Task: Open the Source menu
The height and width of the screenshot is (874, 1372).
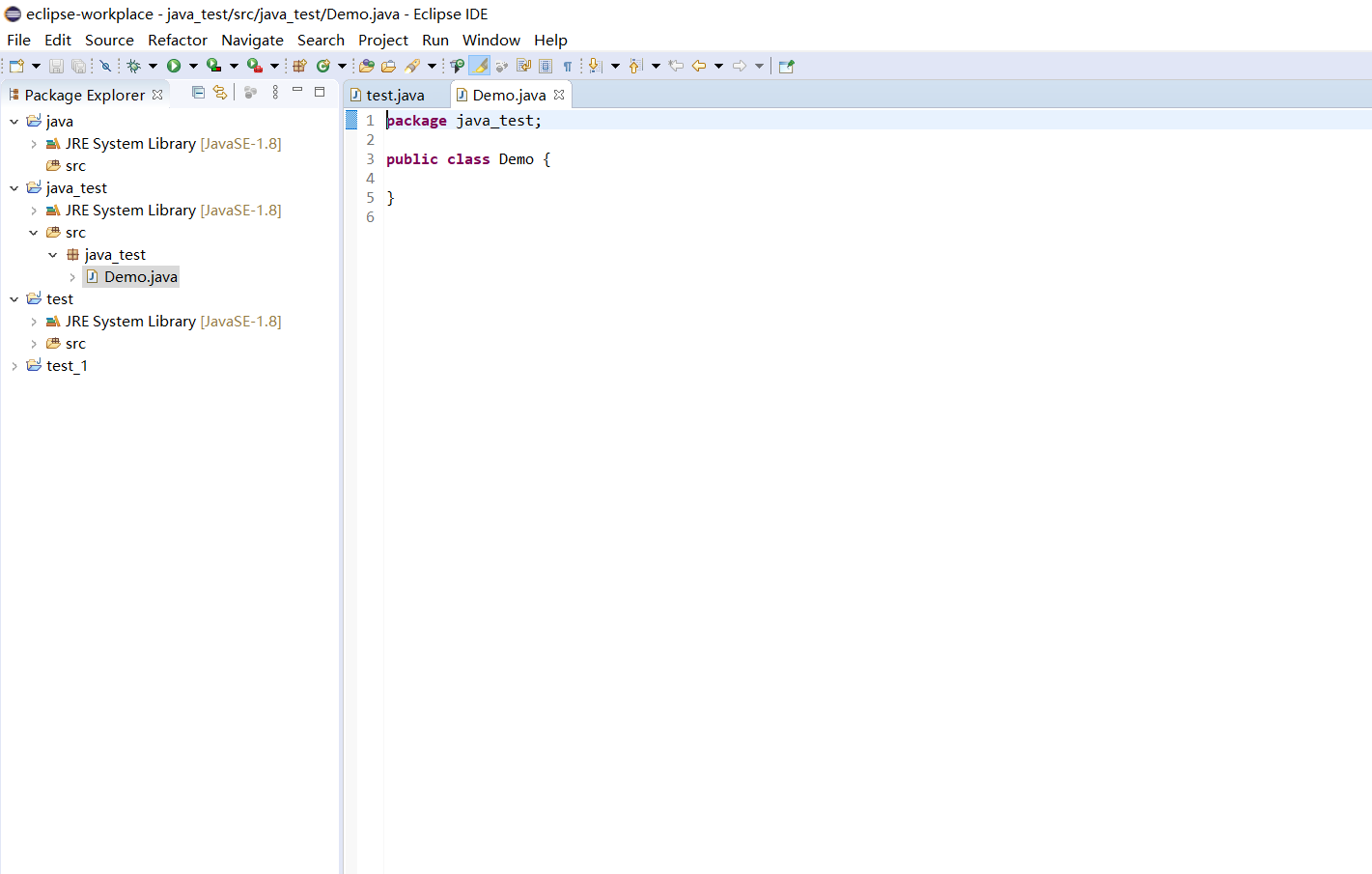Action: pos(109,40)
